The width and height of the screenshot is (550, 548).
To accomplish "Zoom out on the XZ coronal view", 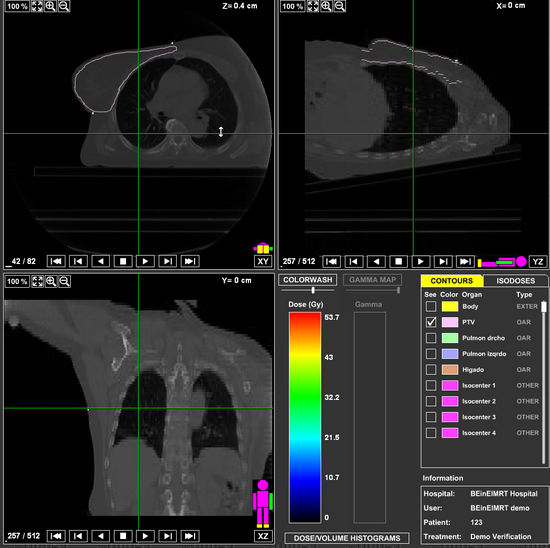I will 65,281.
